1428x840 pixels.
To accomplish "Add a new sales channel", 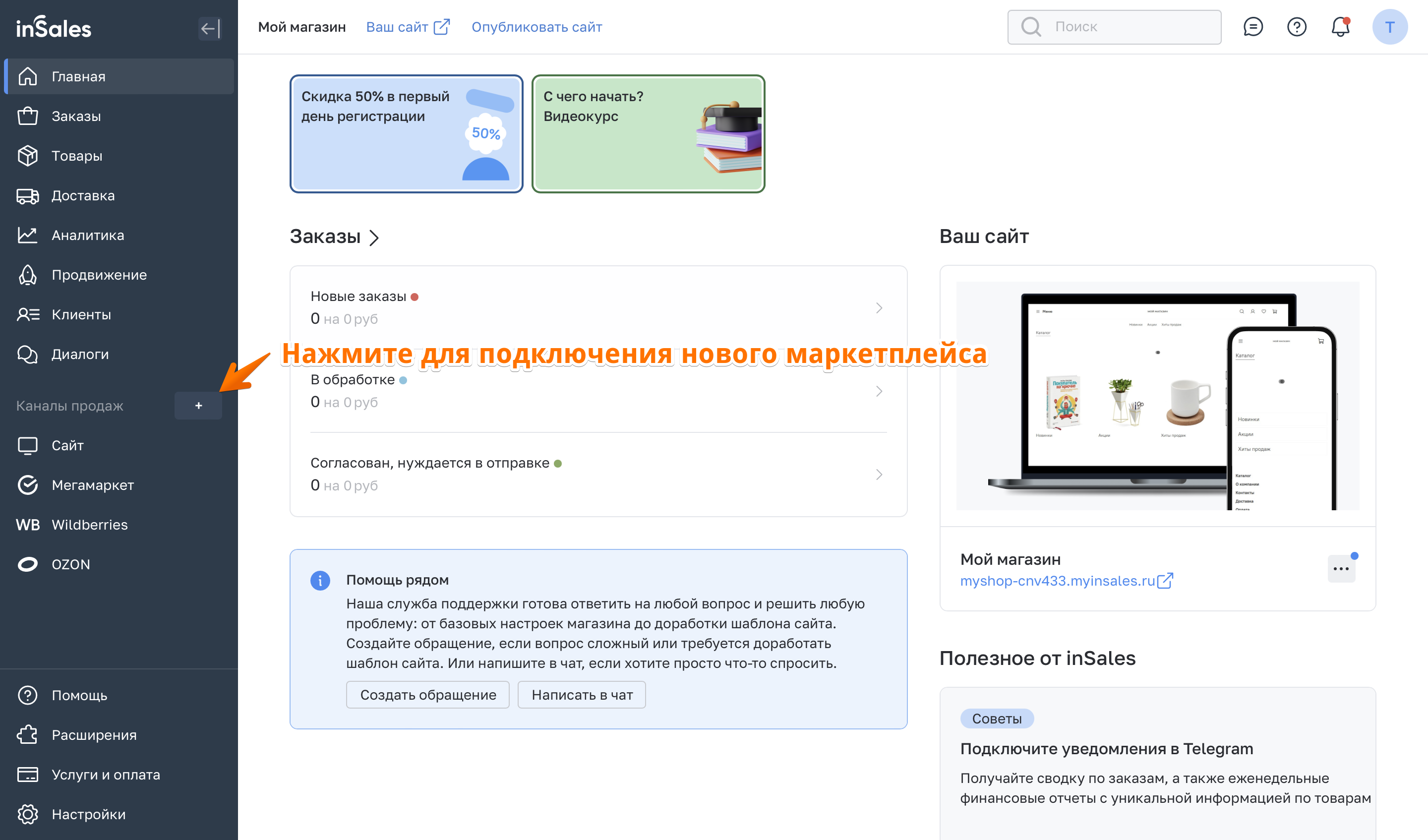I will pos(198,406).
